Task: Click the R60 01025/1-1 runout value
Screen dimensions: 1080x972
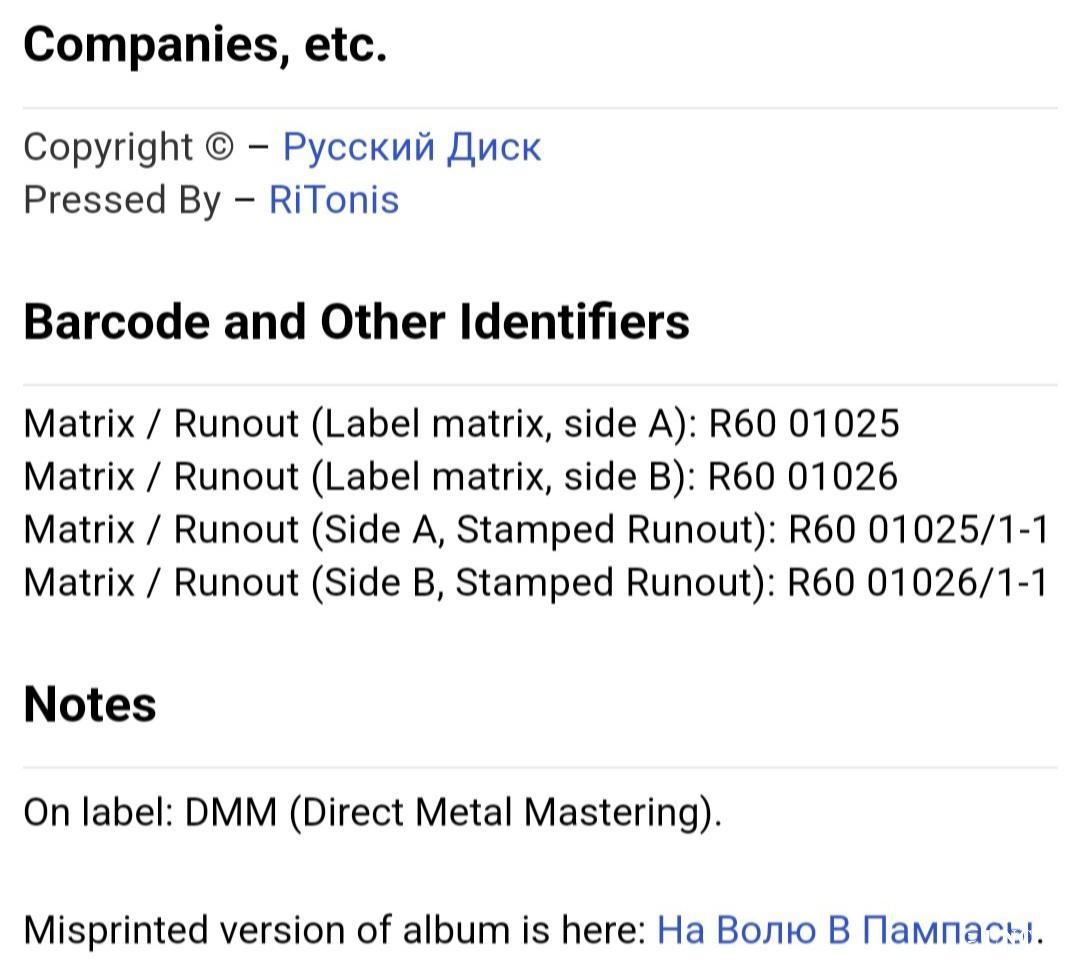Action: pos(918,530)
